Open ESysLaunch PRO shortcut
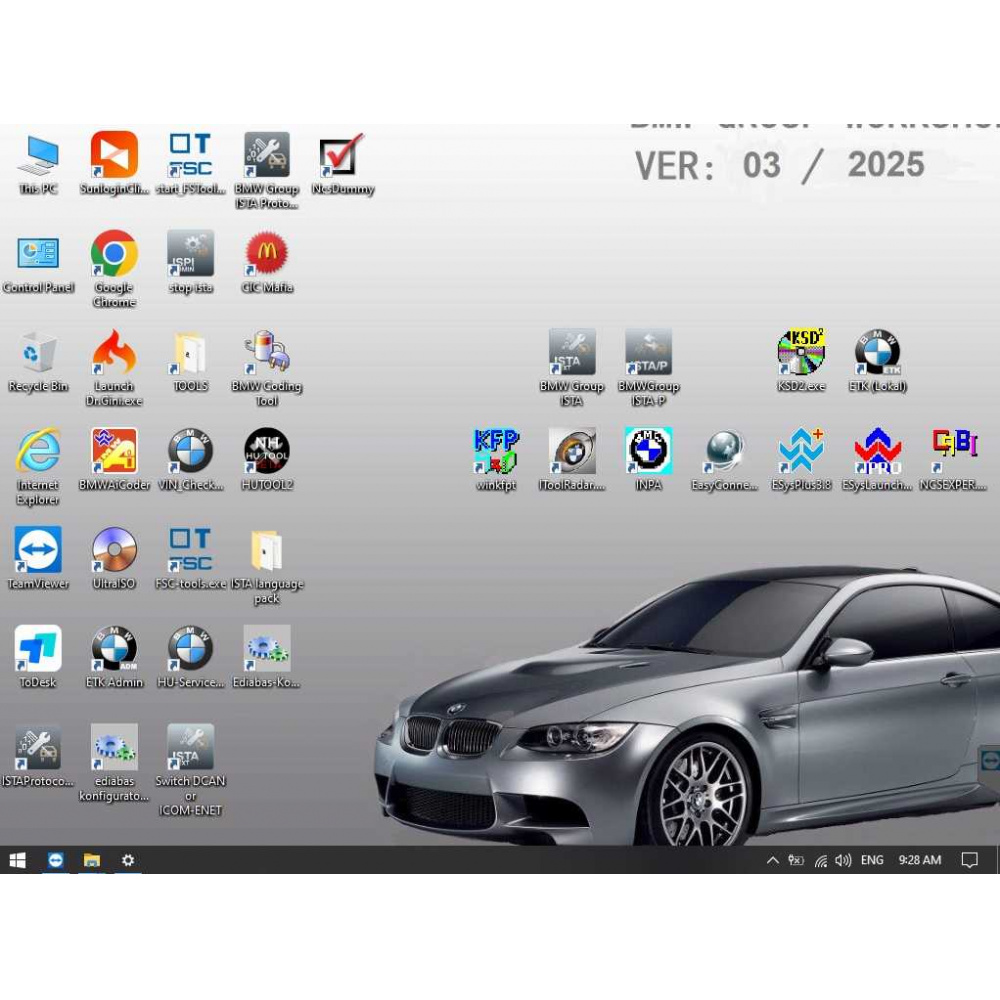This screenshot has height=1000, width=1000. click(878, 460)
